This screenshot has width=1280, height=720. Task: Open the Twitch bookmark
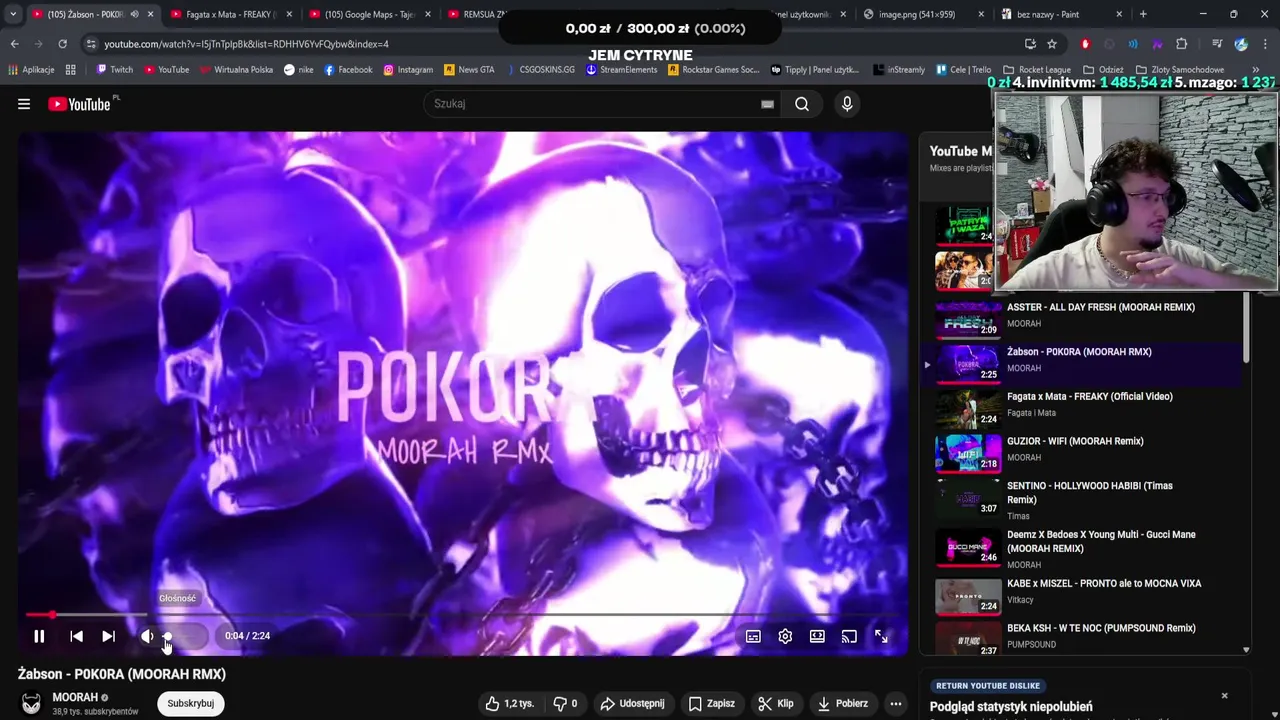click(x=114, y=70)
